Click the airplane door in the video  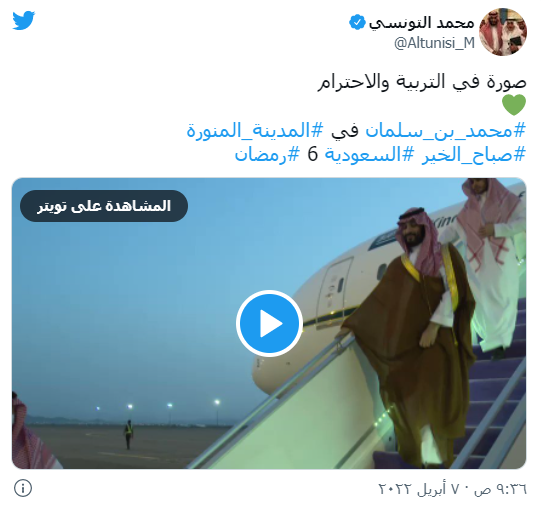click(x=335, y=289)
